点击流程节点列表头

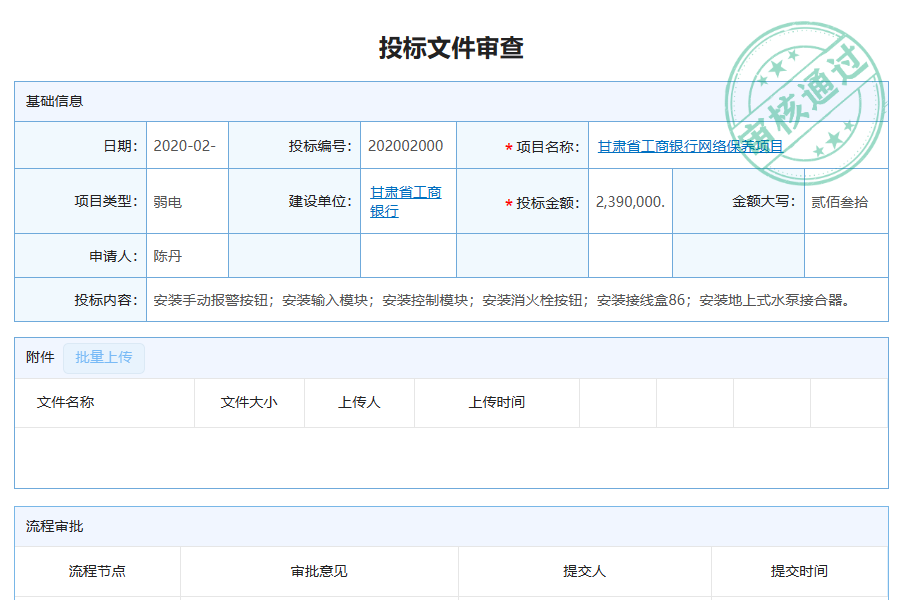point(97,571)
